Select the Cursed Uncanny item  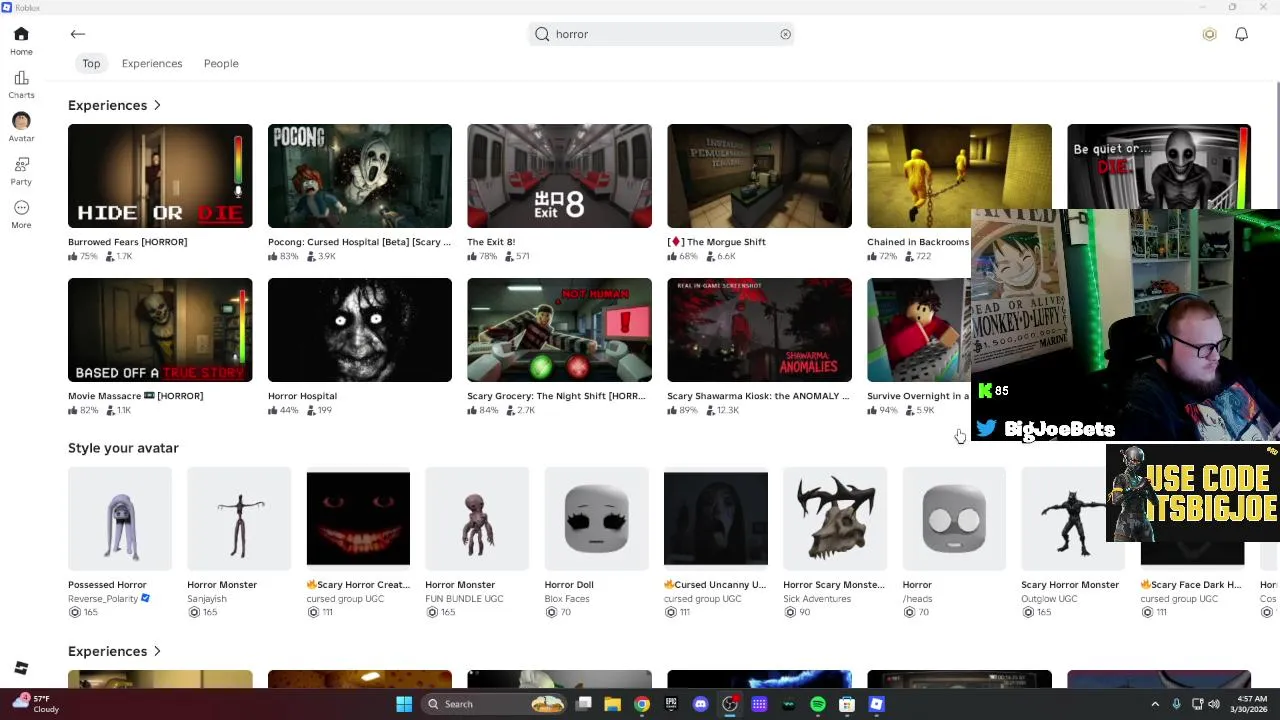(x=716, y=518)
